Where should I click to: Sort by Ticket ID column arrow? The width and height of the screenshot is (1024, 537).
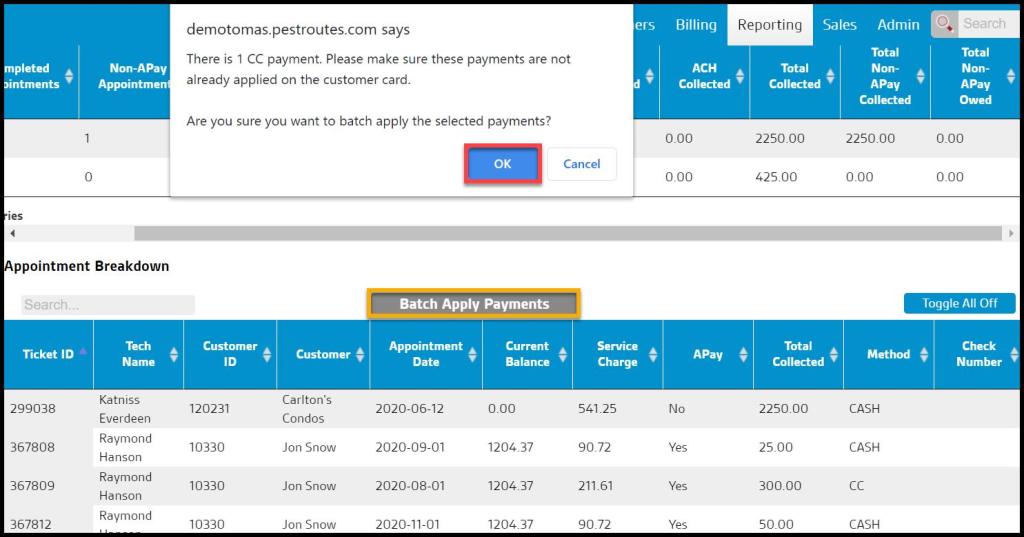[82, 352]
